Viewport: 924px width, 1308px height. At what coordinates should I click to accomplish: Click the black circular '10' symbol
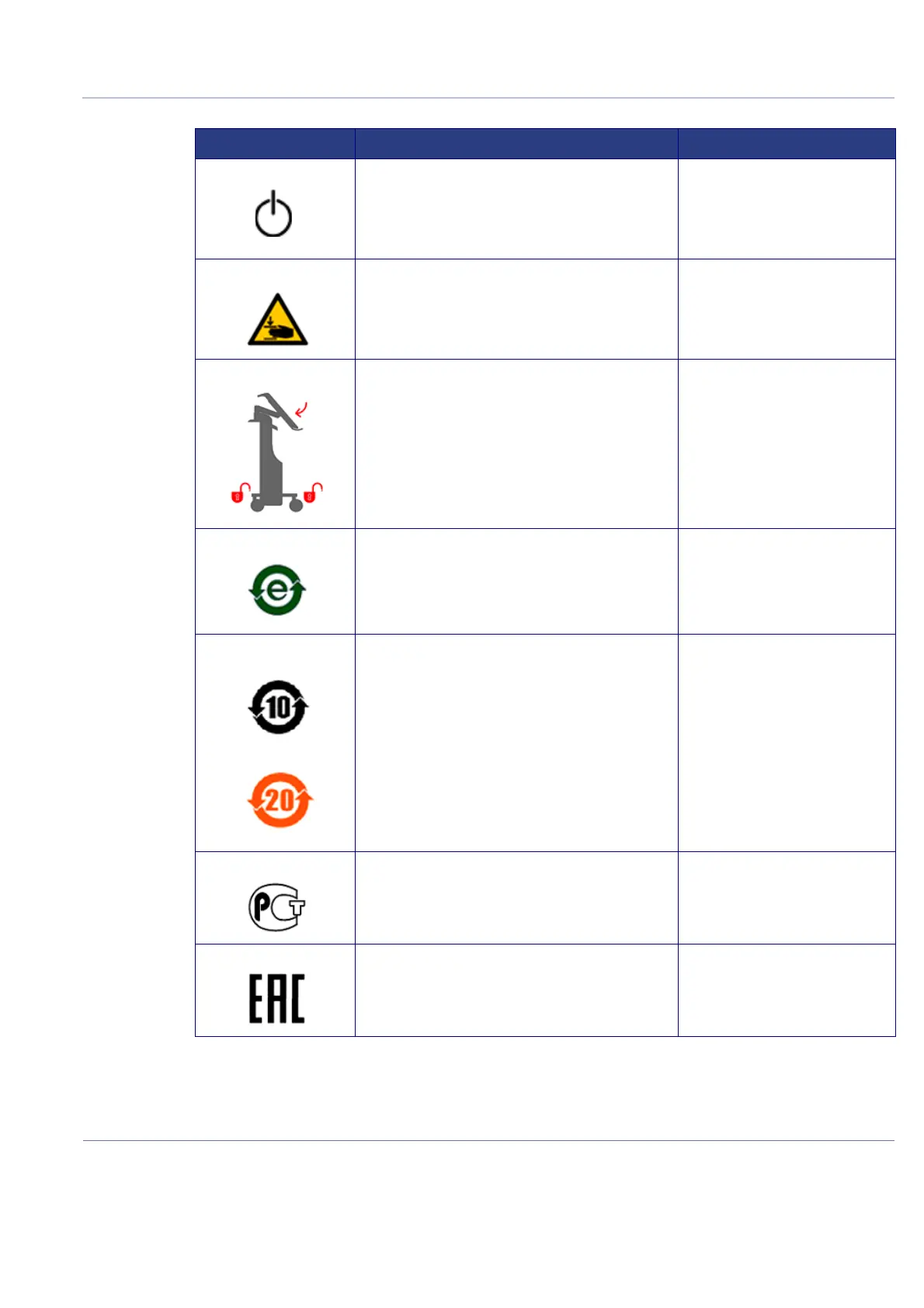[x=278, y=708]
